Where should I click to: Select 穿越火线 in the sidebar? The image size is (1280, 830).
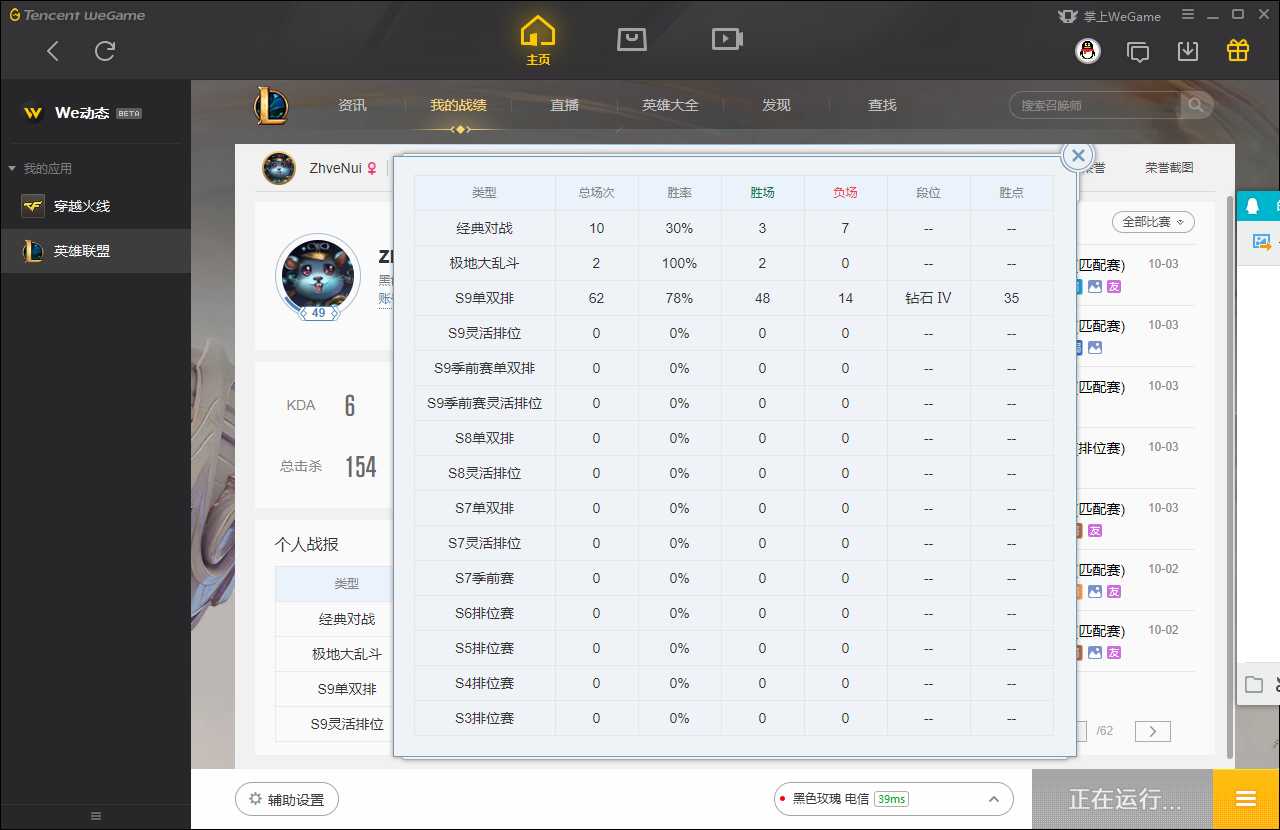click(x=95, y=206)
